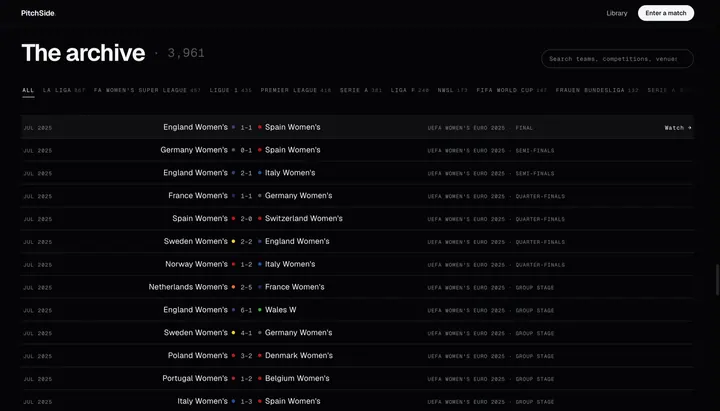Open the FIFA World Cup tab
This screenshot has width=720, height=411.
[x=512, y=90]
